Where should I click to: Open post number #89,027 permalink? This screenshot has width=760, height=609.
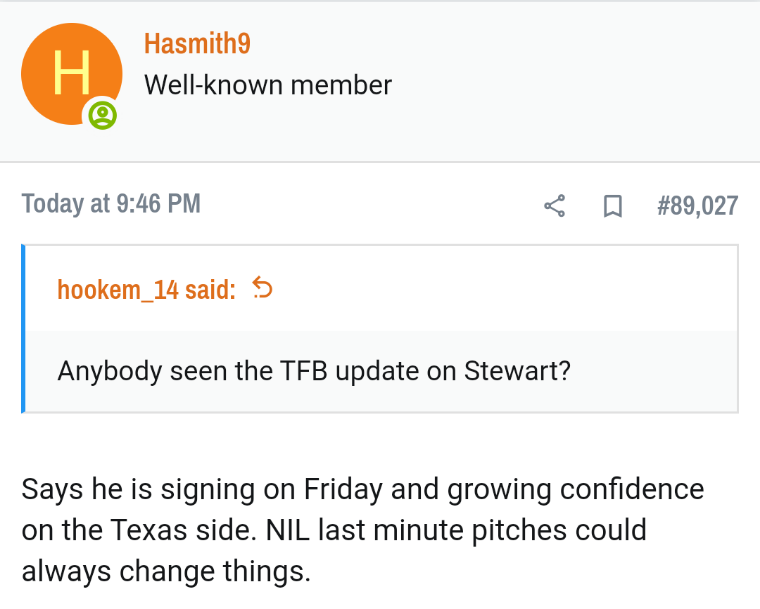coord(697,206)
